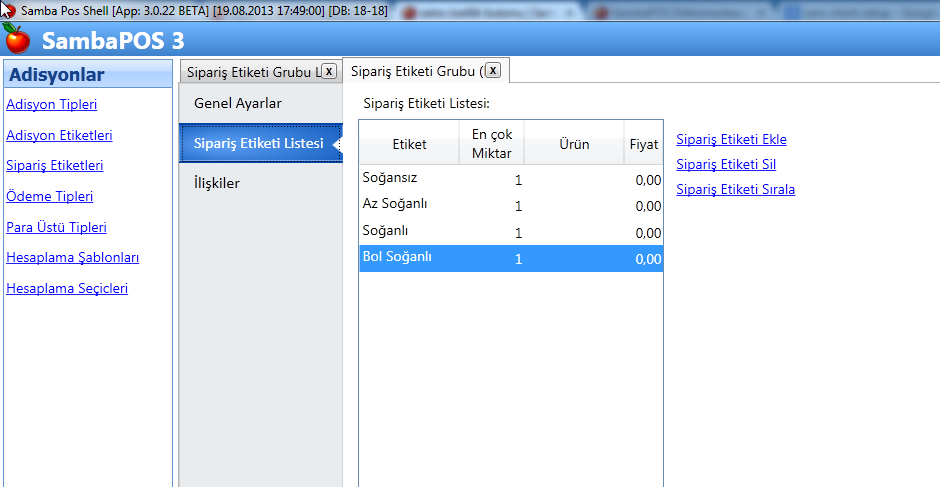Click Sipariş Etiketi Sırala to sort tags

pyautogui.click(x=735, y=189)
